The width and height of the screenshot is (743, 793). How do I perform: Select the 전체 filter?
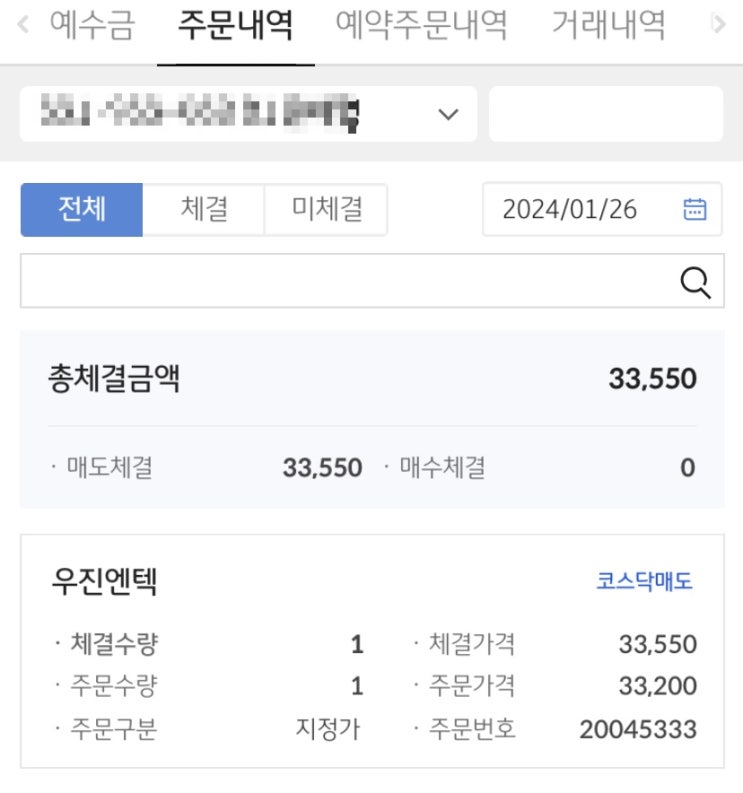(x=82, y=209)
